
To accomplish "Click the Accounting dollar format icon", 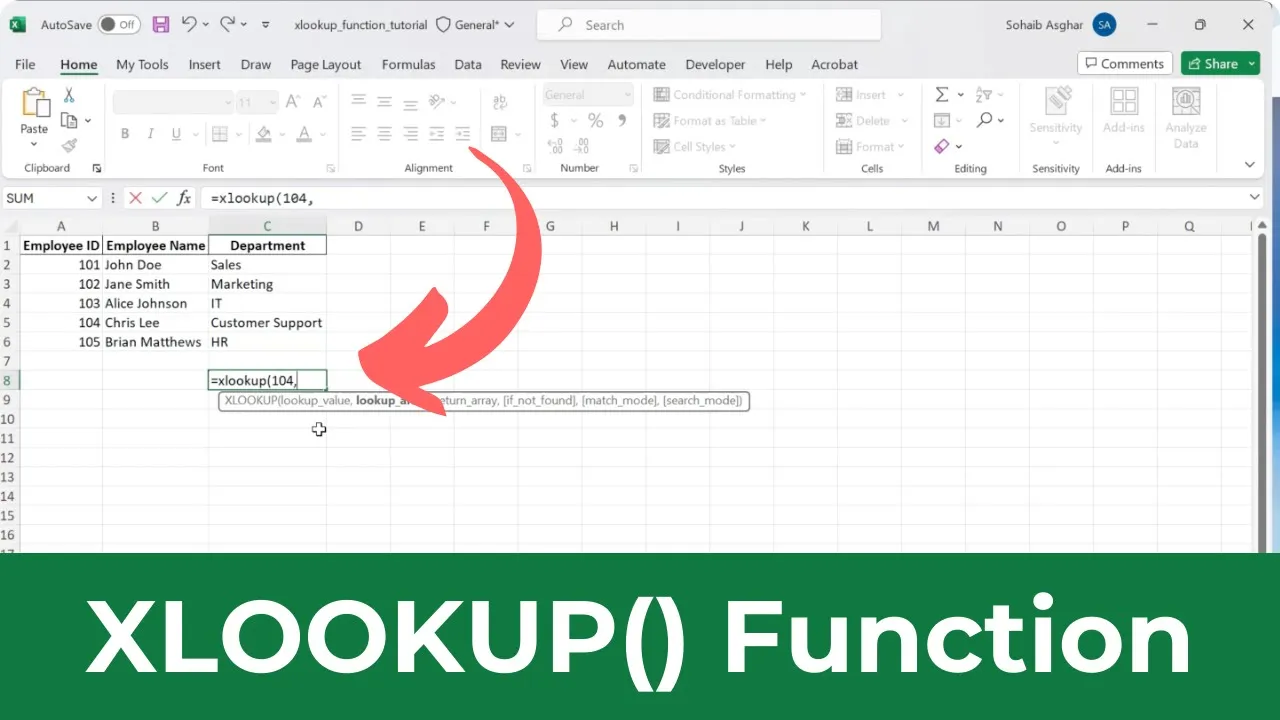I will [555, 121].
